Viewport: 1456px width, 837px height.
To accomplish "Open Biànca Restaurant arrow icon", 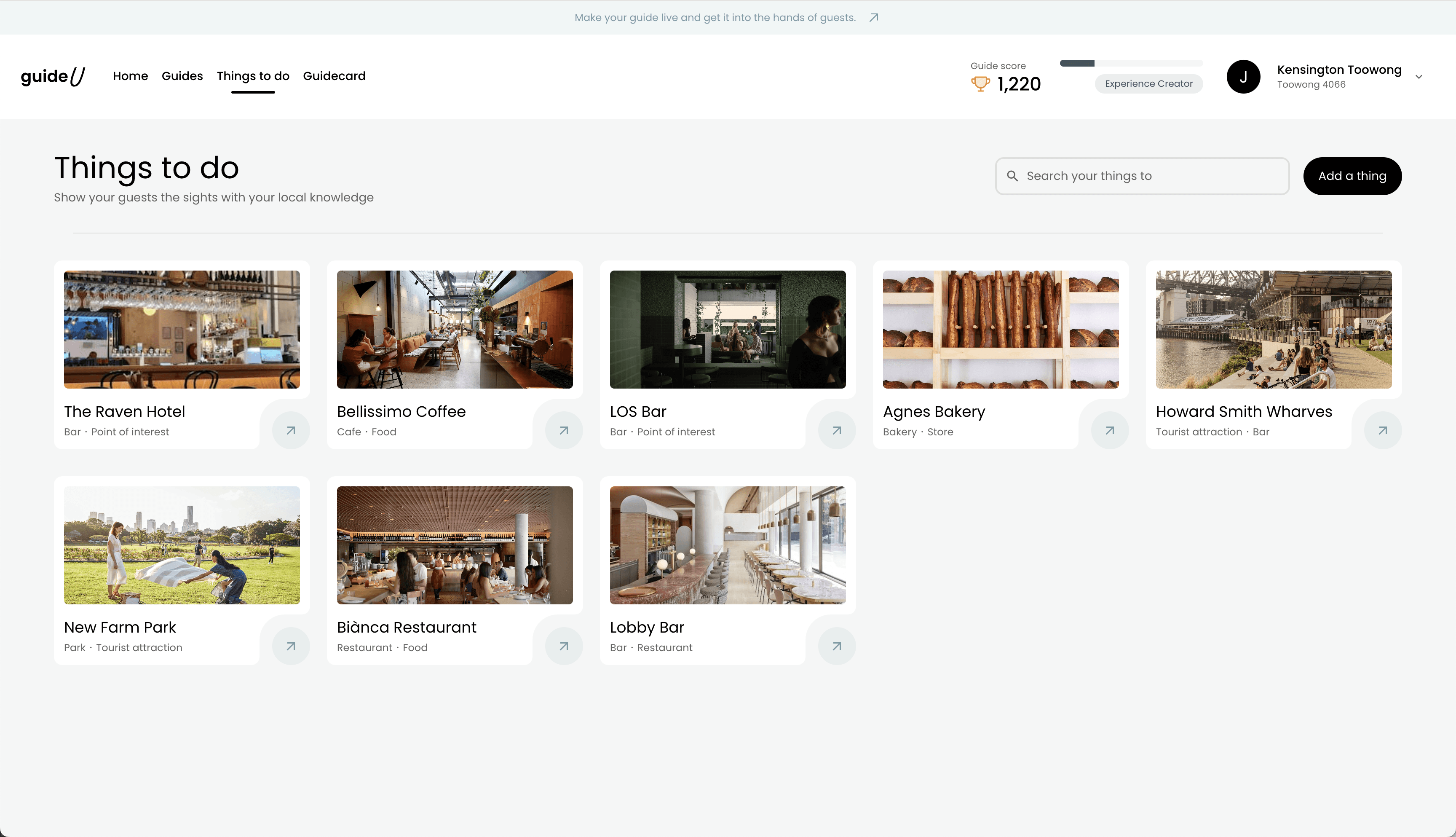I will coord(564,646).
